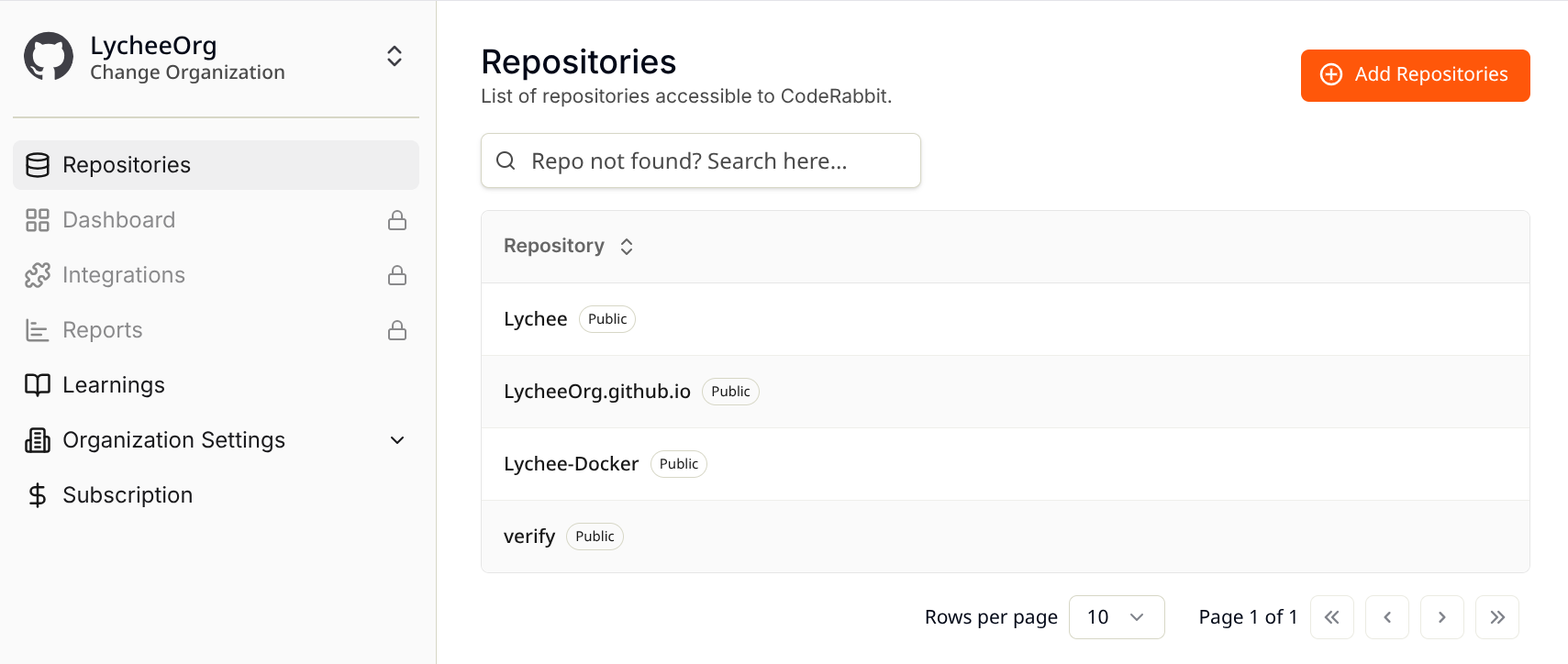
Task: Select Repositories in the sidebar menu
Action: [217, 165]
